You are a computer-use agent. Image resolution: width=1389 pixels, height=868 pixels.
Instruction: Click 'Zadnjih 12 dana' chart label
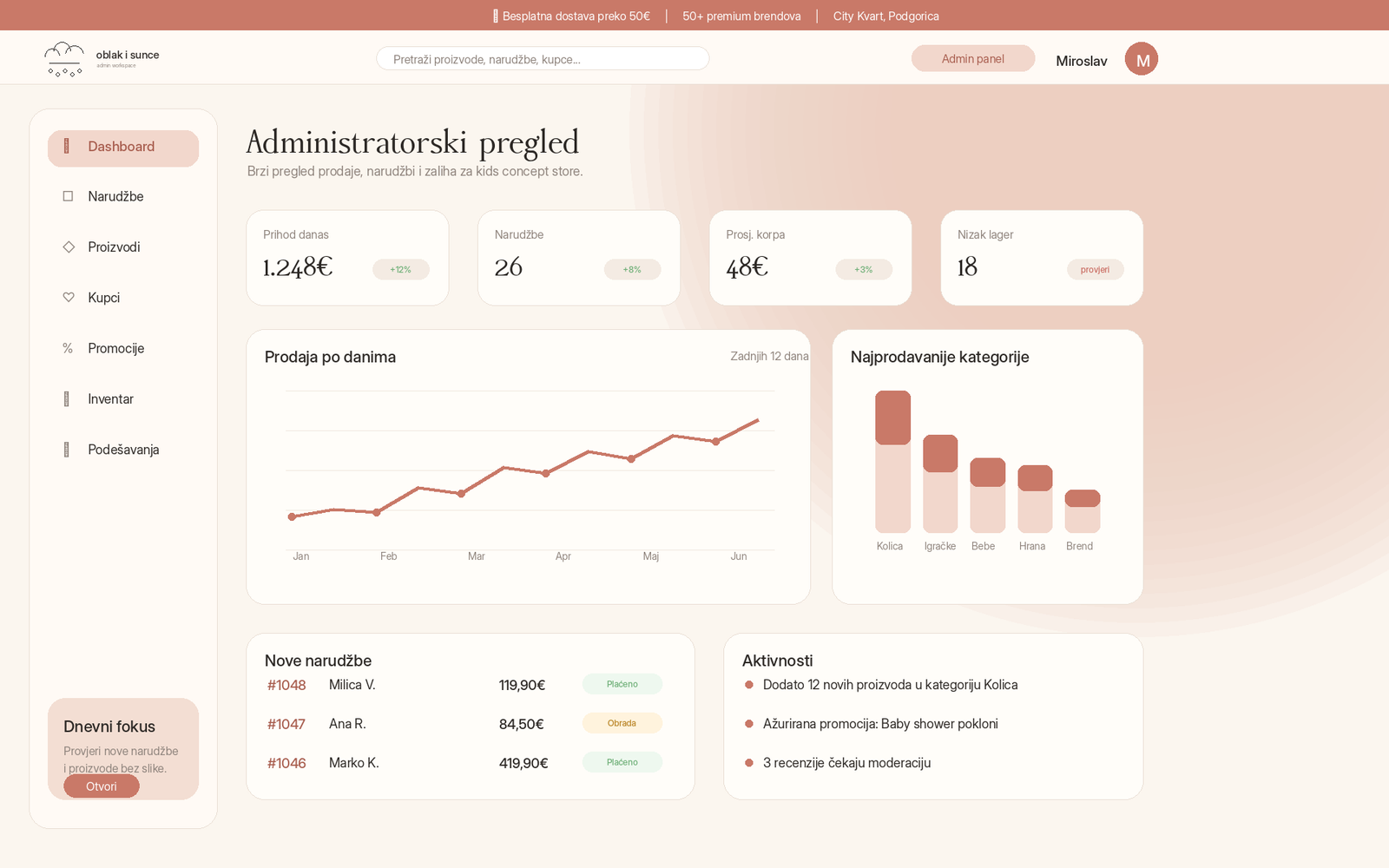(x=769, y=356)
